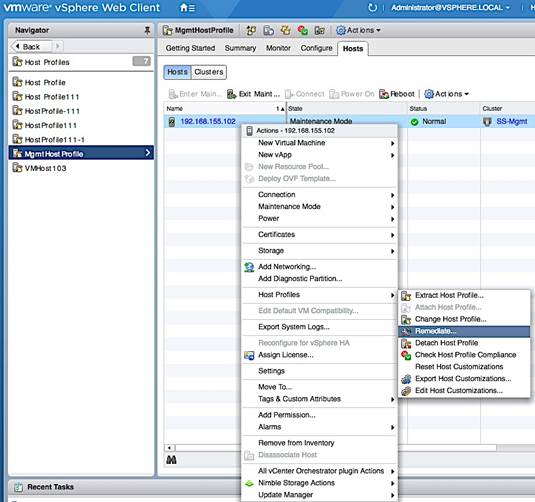This screenshot has height=502, width=535.
Task: Click the copy settings to host profile icon
Action: (x=286, y=30)
